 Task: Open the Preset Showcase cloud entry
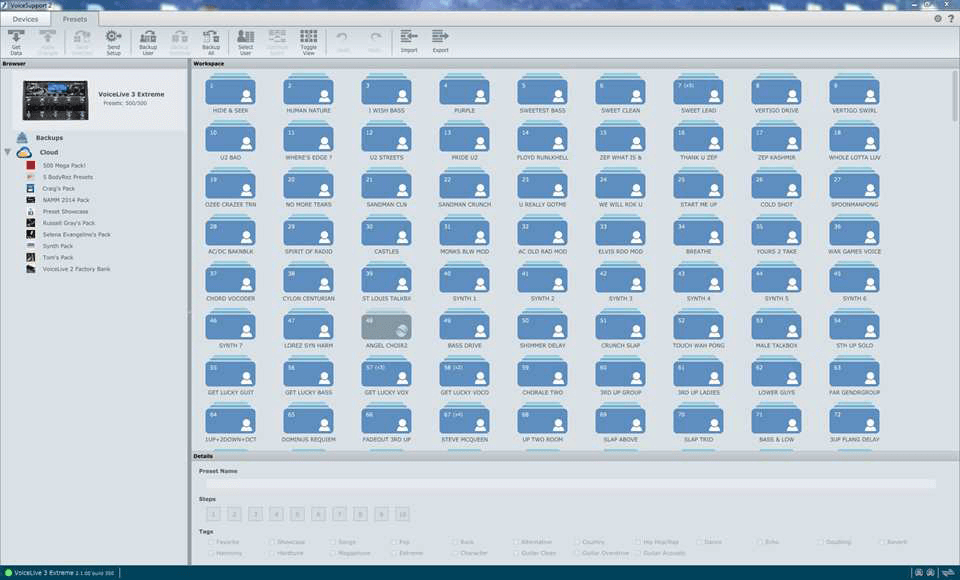65,211
